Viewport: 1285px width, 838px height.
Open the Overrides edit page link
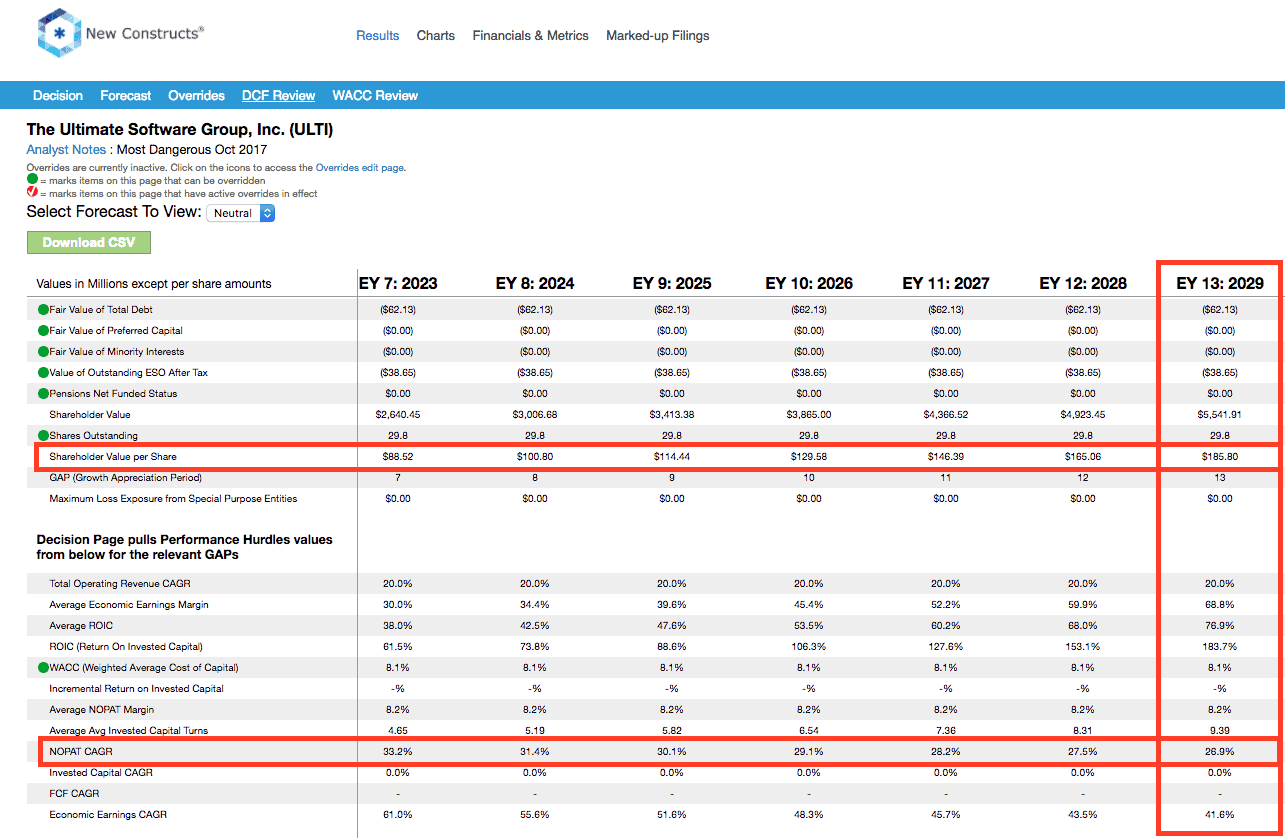click(x=360, y=168)
